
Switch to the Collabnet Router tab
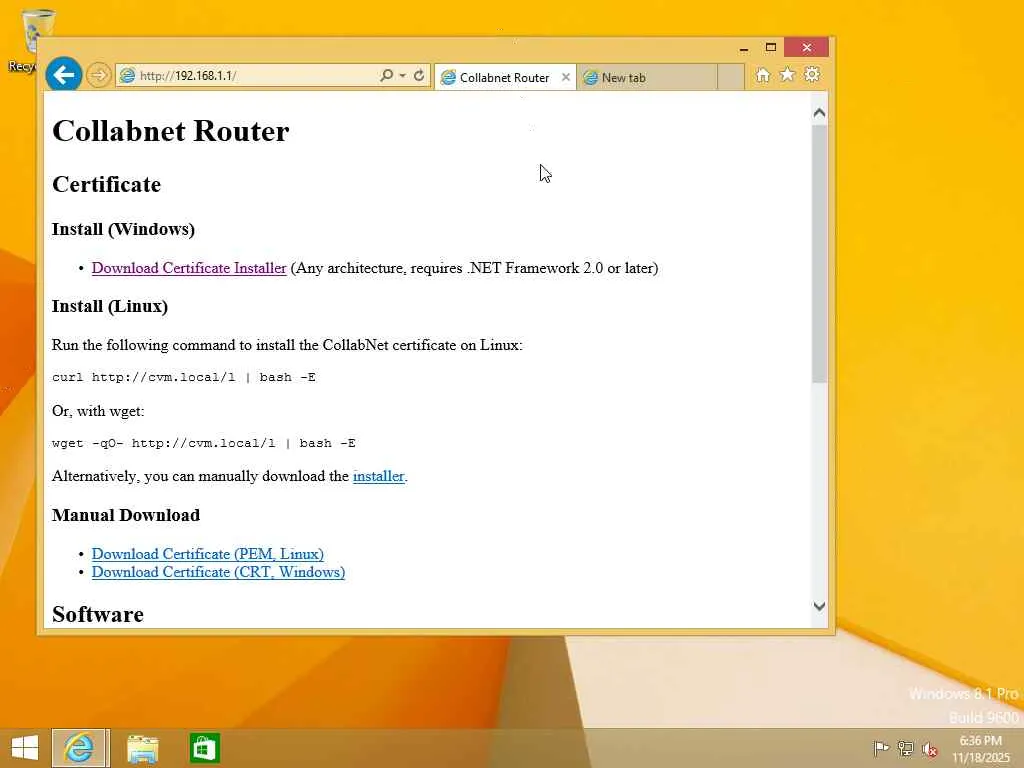click(497, 78)
